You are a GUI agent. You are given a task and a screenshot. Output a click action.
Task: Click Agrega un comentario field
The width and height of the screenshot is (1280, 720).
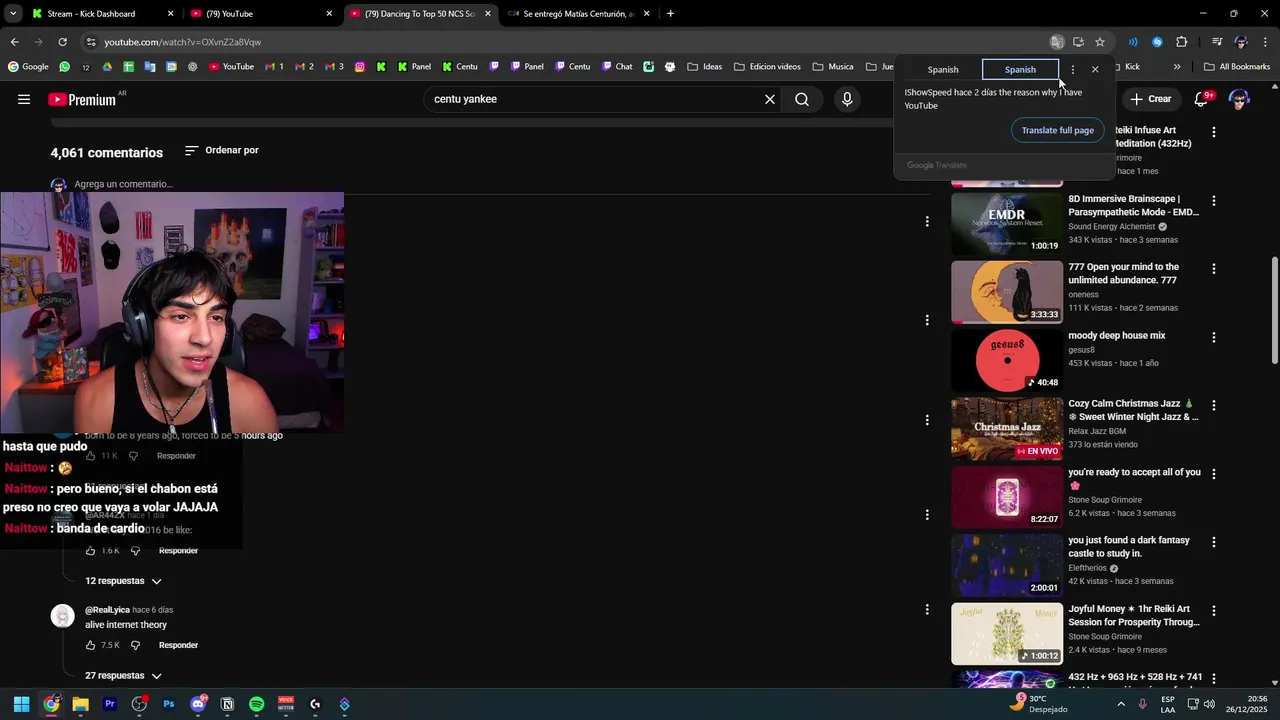(123, 184)
